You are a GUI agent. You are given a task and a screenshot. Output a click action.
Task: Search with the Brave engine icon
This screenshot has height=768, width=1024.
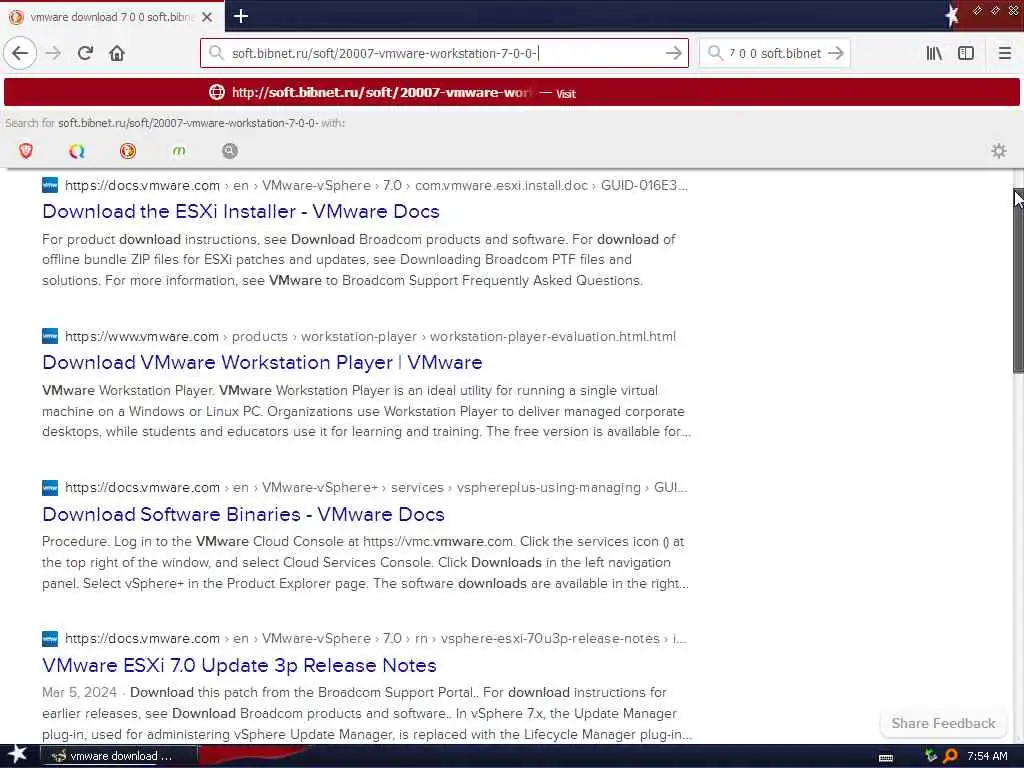(26, 151)
